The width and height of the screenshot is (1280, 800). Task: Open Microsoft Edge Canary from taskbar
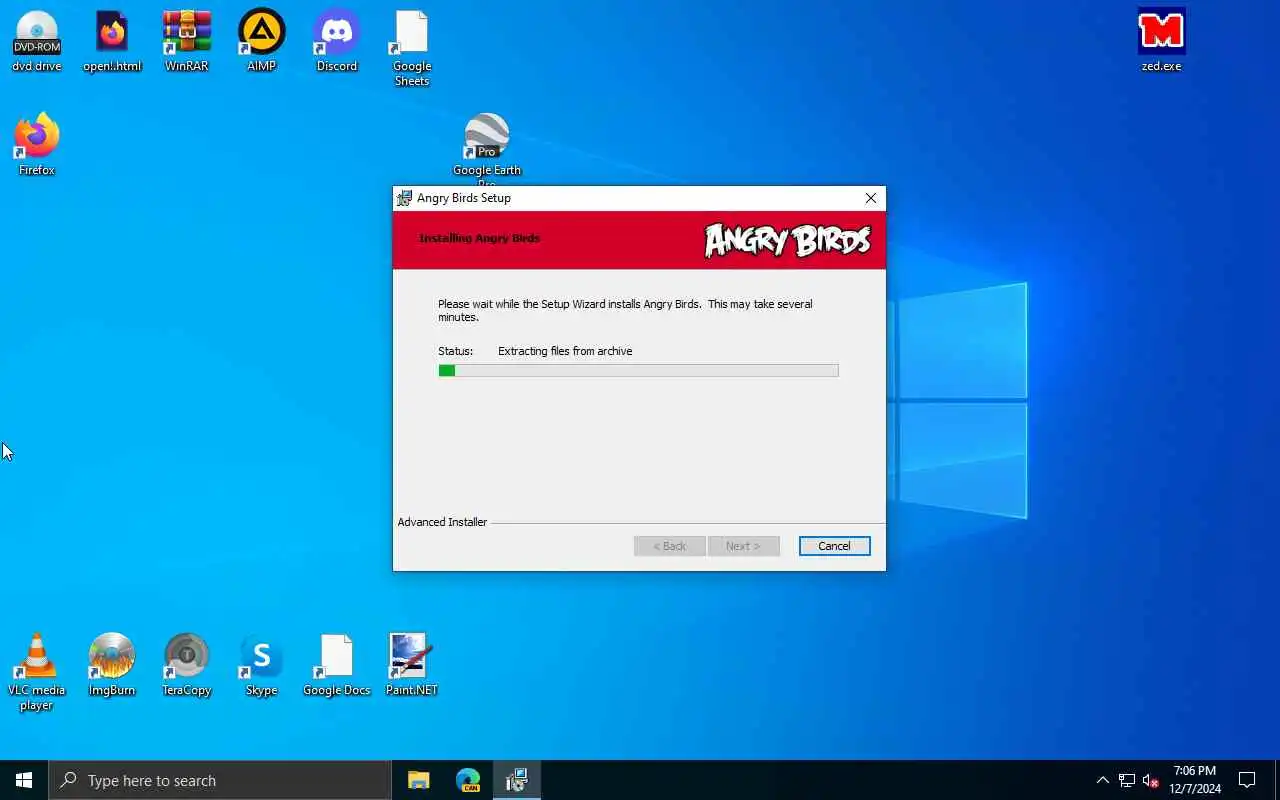point(468,780)
